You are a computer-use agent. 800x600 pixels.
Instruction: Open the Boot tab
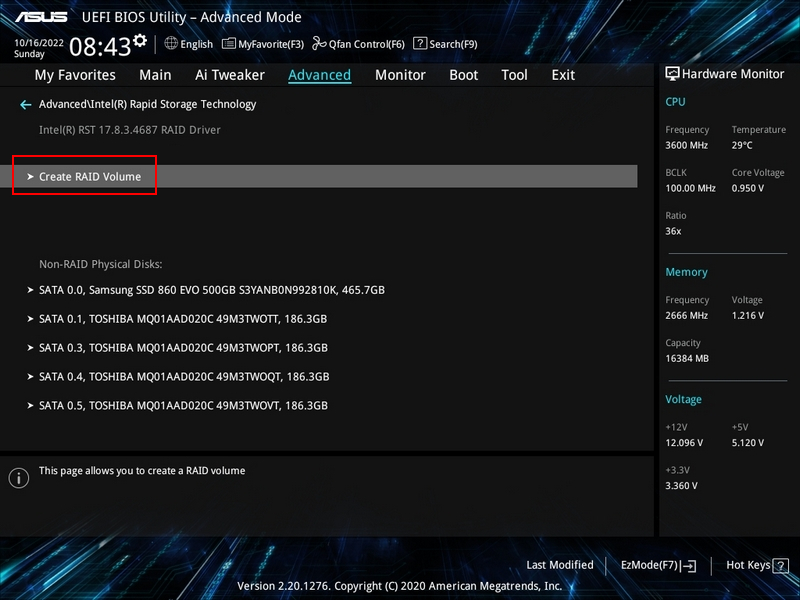point(463,75)
